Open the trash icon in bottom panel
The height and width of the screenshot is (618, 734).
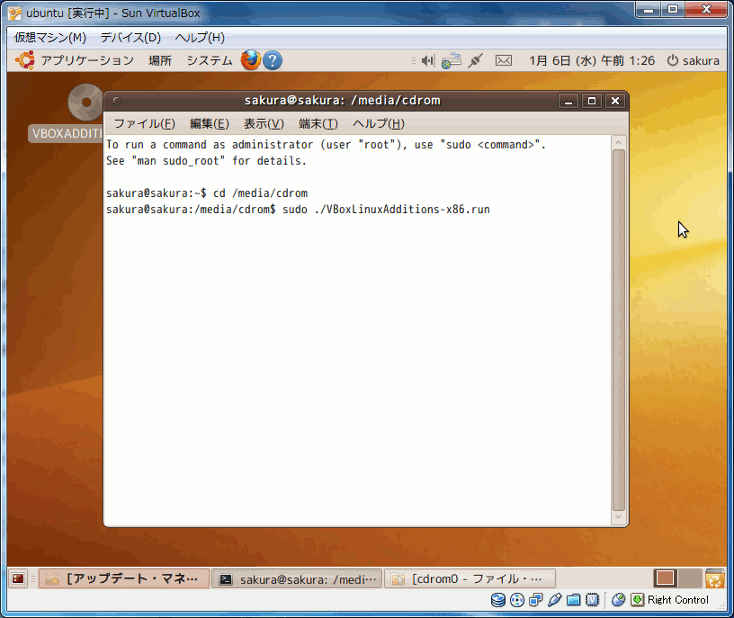click(715, 579)
